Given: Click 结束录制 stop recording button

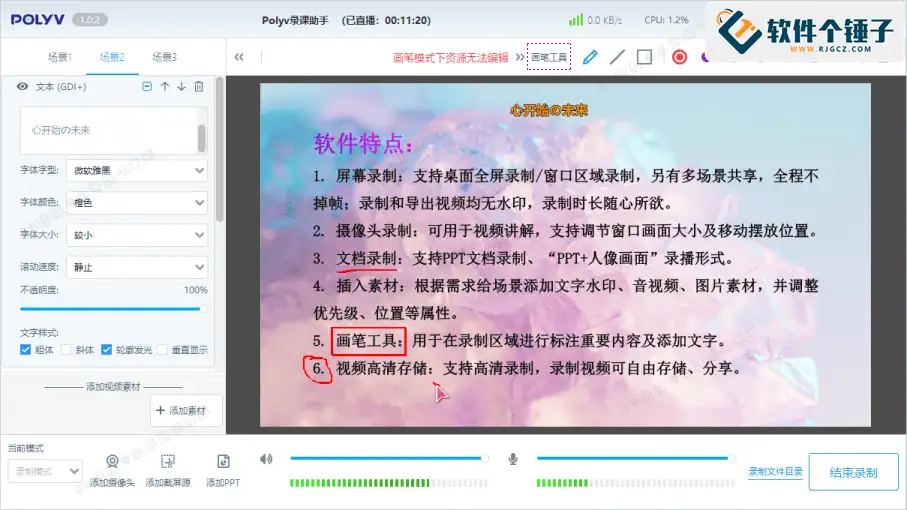Looking at the screenshot, I should point(853,472).
